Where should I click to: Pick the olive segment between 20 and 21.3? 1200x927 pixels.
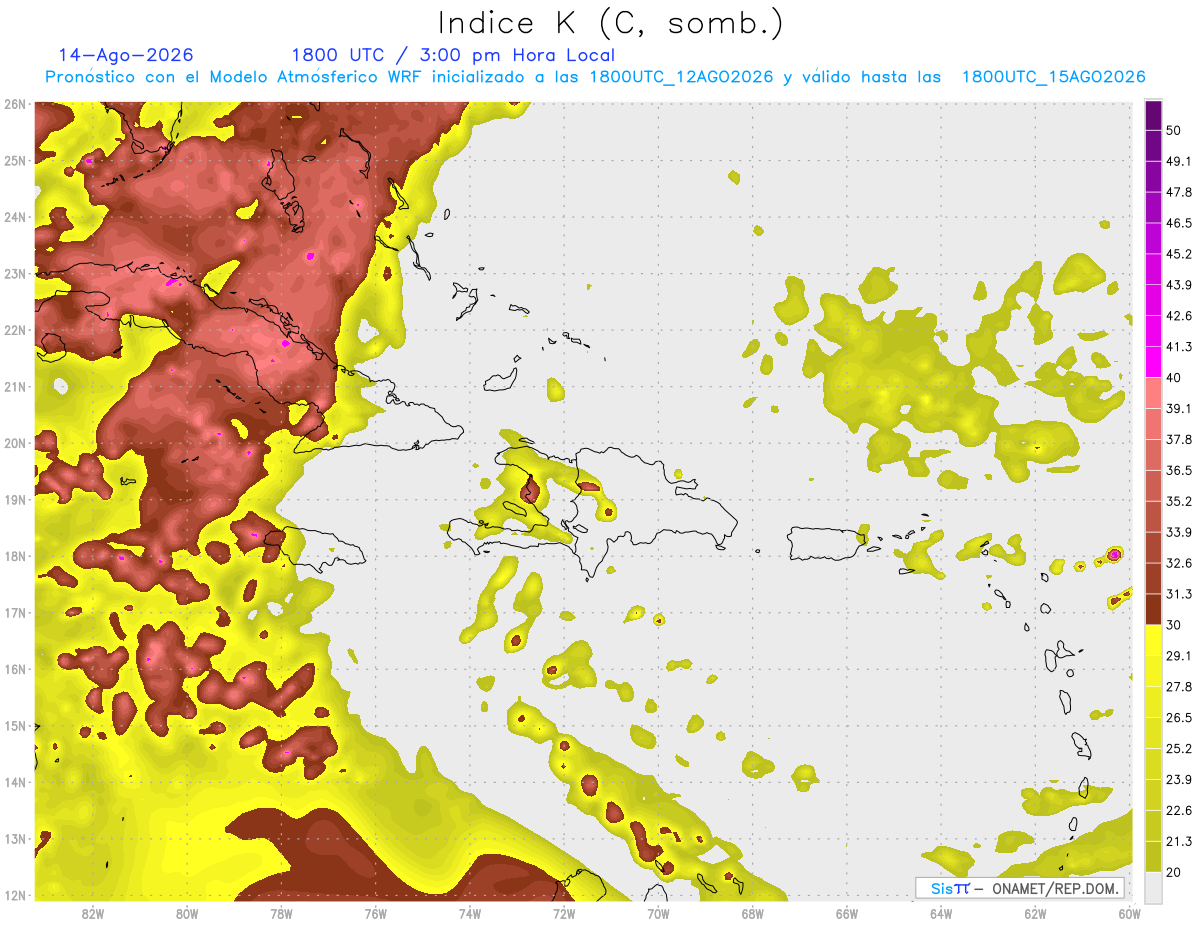pyautogui.click(x=1153, y=857)
